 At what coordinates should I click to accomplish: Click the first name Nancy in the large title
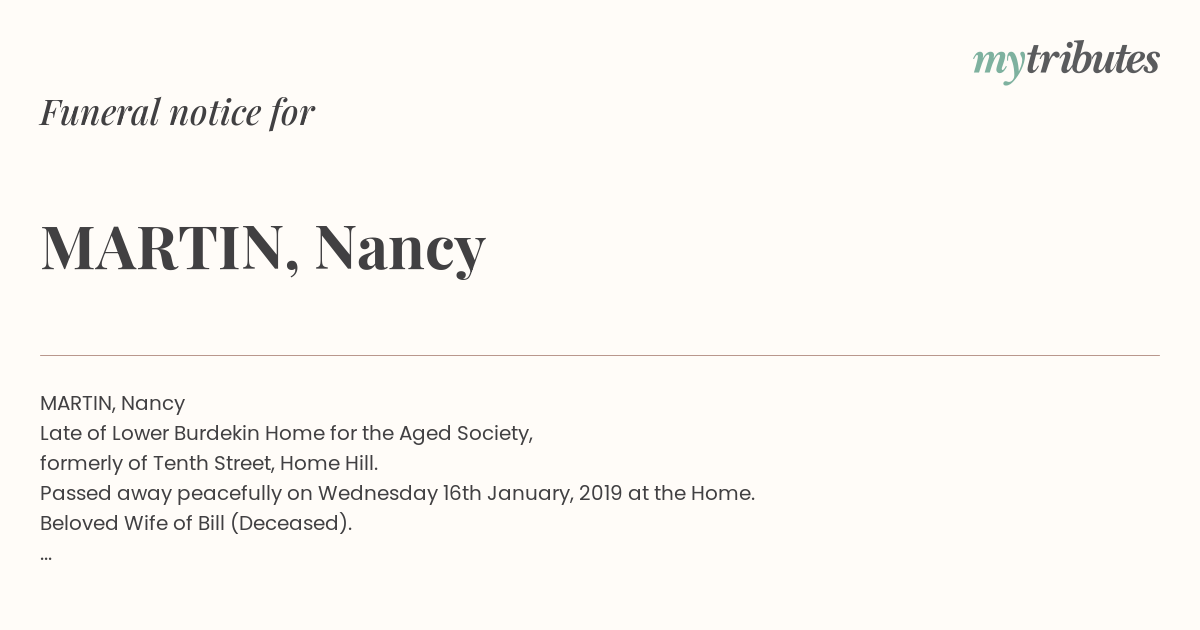point(400,250)
